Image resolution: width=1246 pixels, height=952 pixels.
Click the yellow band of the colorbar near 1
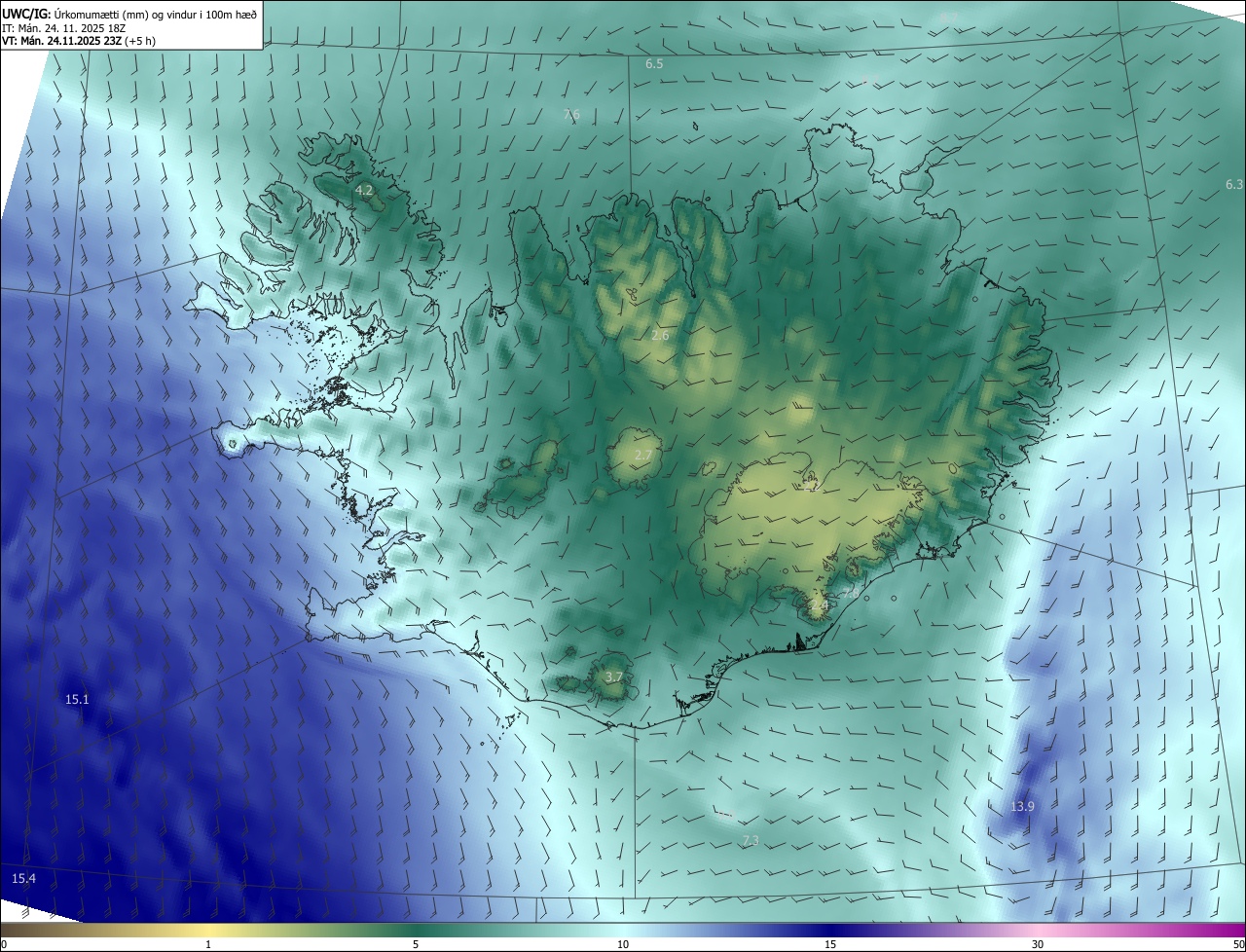tap(208, 931)
